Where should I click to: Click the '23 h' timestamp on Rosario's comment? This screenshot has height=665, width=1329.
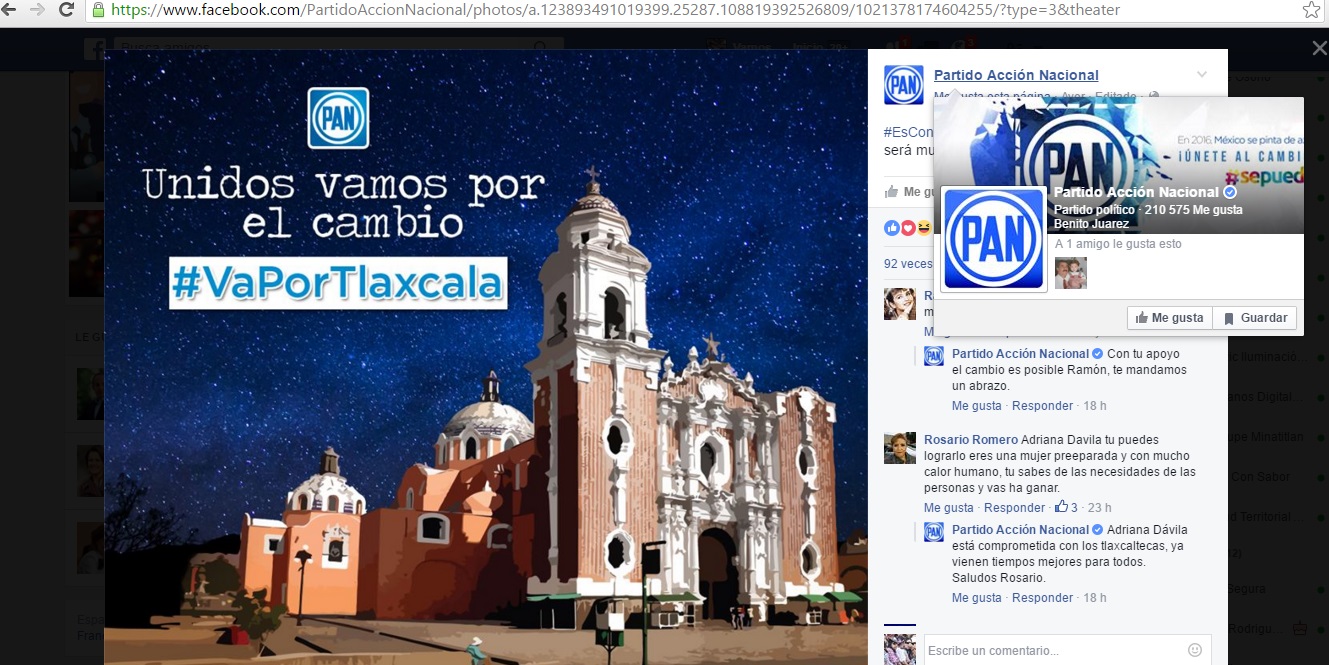(1099, 508)
